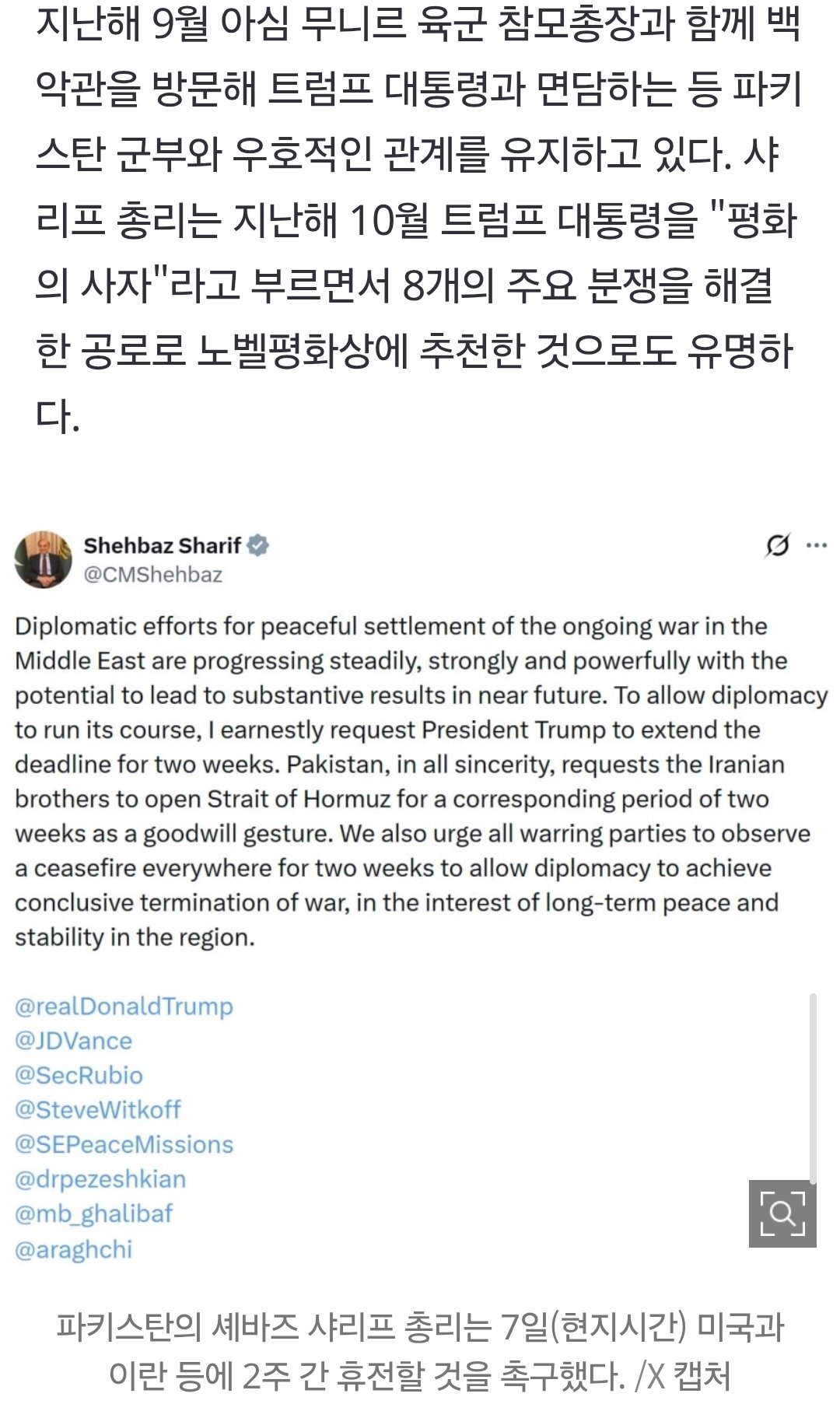Open Shehbaz Sharif's profile picture
This screenshot has width=840, height=1418.
pos(43,559)
